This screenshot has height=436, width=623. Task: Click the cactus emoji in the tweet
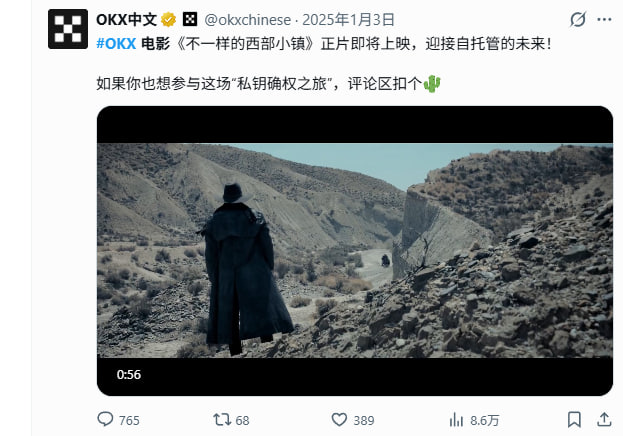pos(432,83)
